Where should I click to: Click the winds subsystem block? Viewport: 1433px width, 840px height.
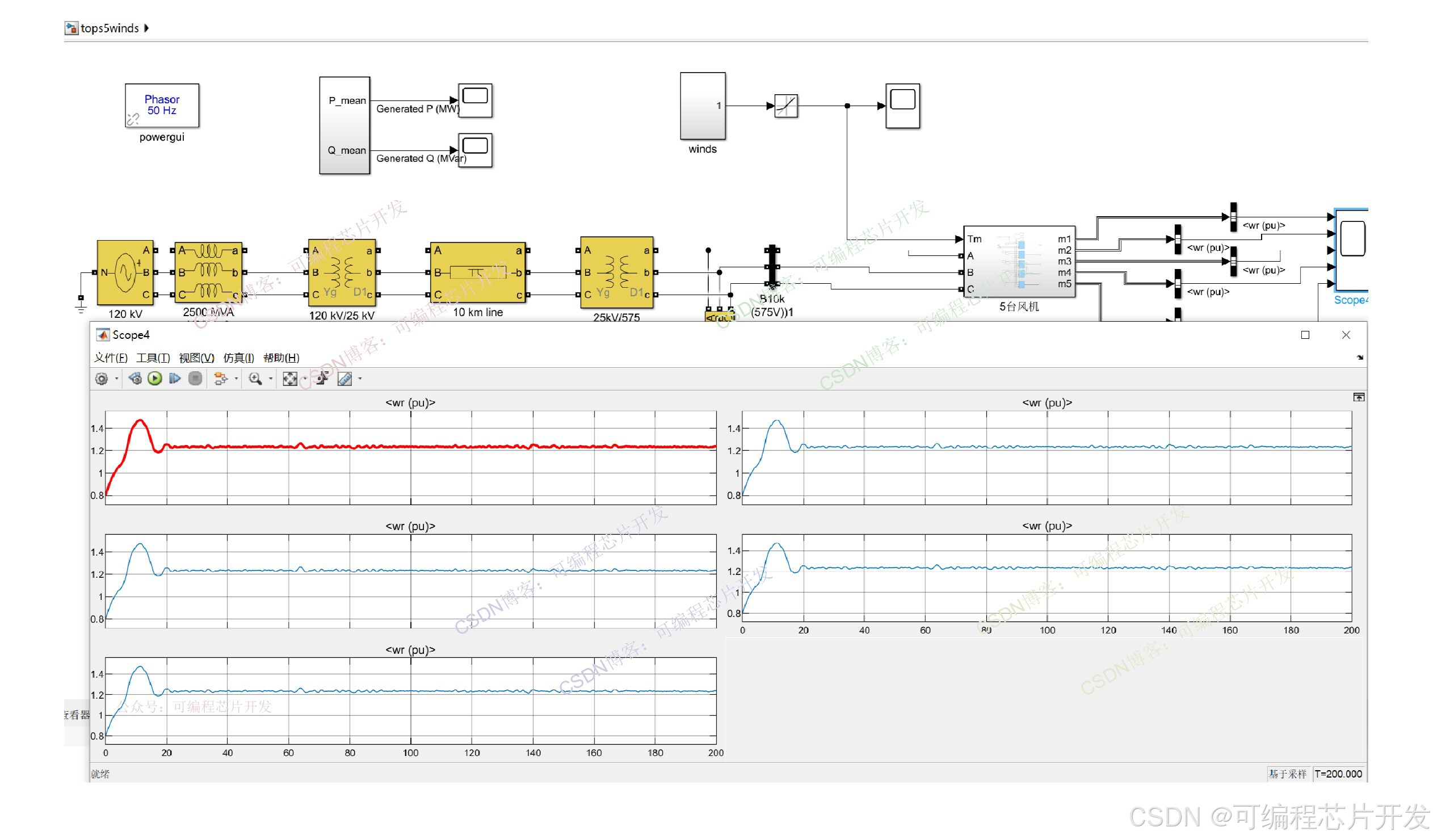pyautogui.click(x=703, y=106)
